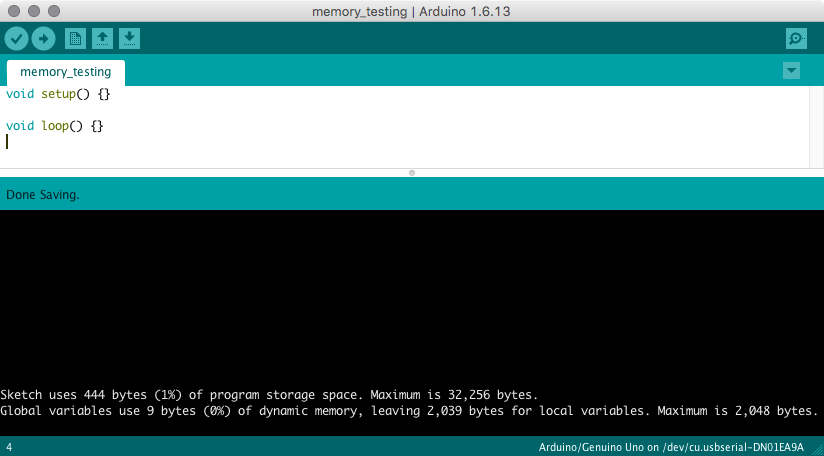Select the memory_testing tab
Image resolution: width=824 pixels, height=456 pixels.
tap(66, 72)
